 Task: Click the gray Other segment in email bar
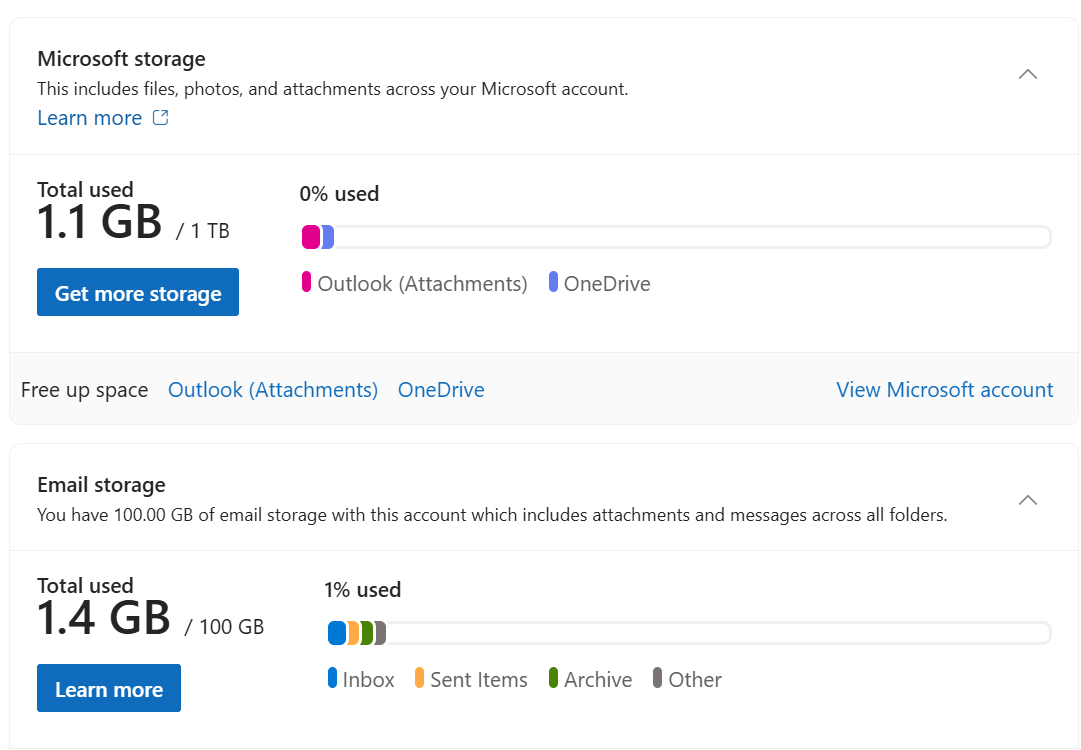click(x=380, y=633)
